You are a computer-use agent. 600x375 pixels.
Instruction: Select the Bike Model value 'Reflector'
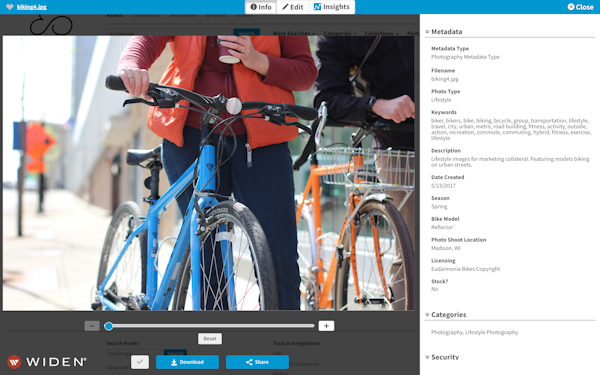pos(442,227)
